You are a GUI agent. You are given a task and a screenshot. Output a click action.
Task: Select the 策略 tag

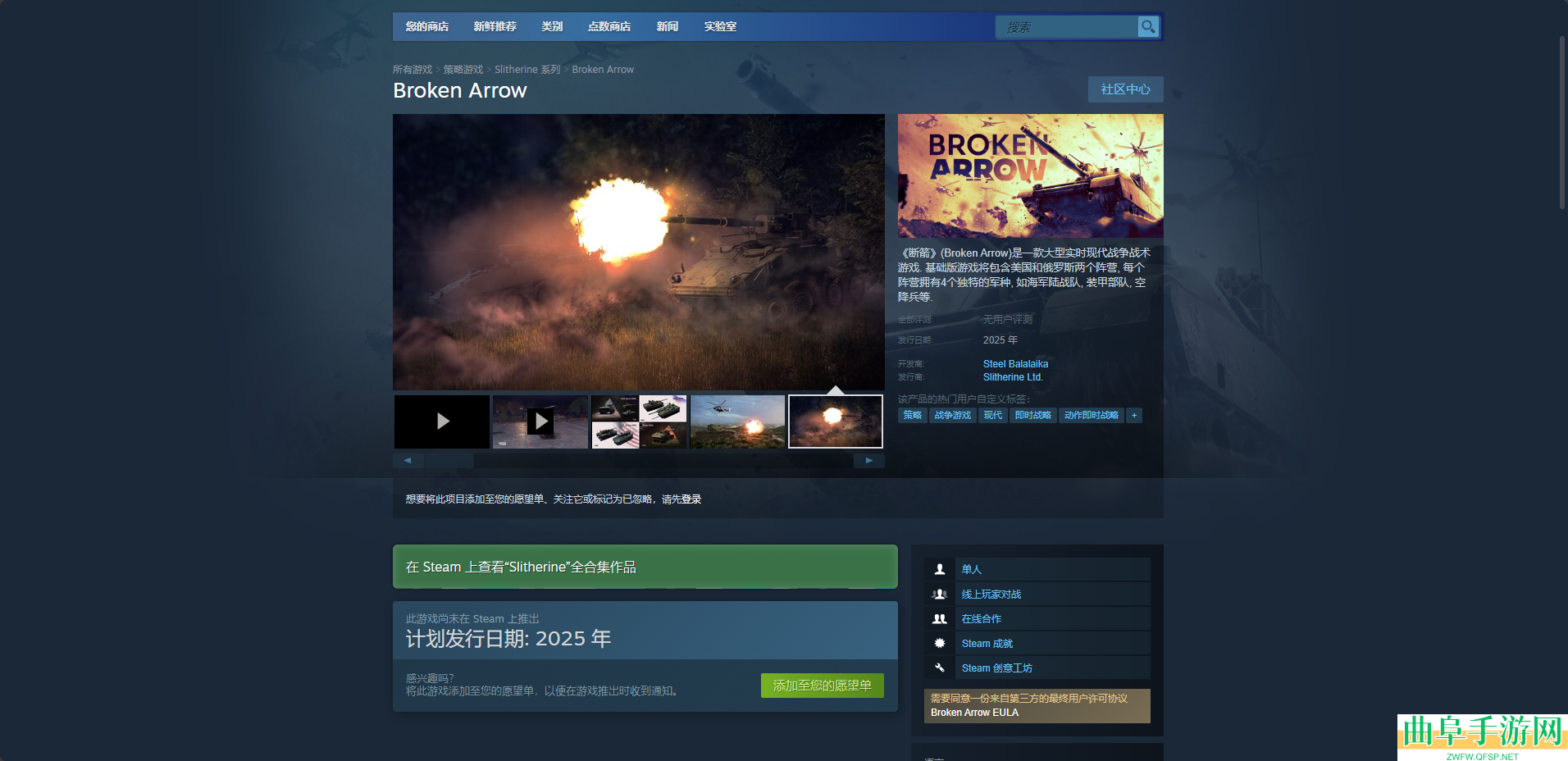coord(913,416)
